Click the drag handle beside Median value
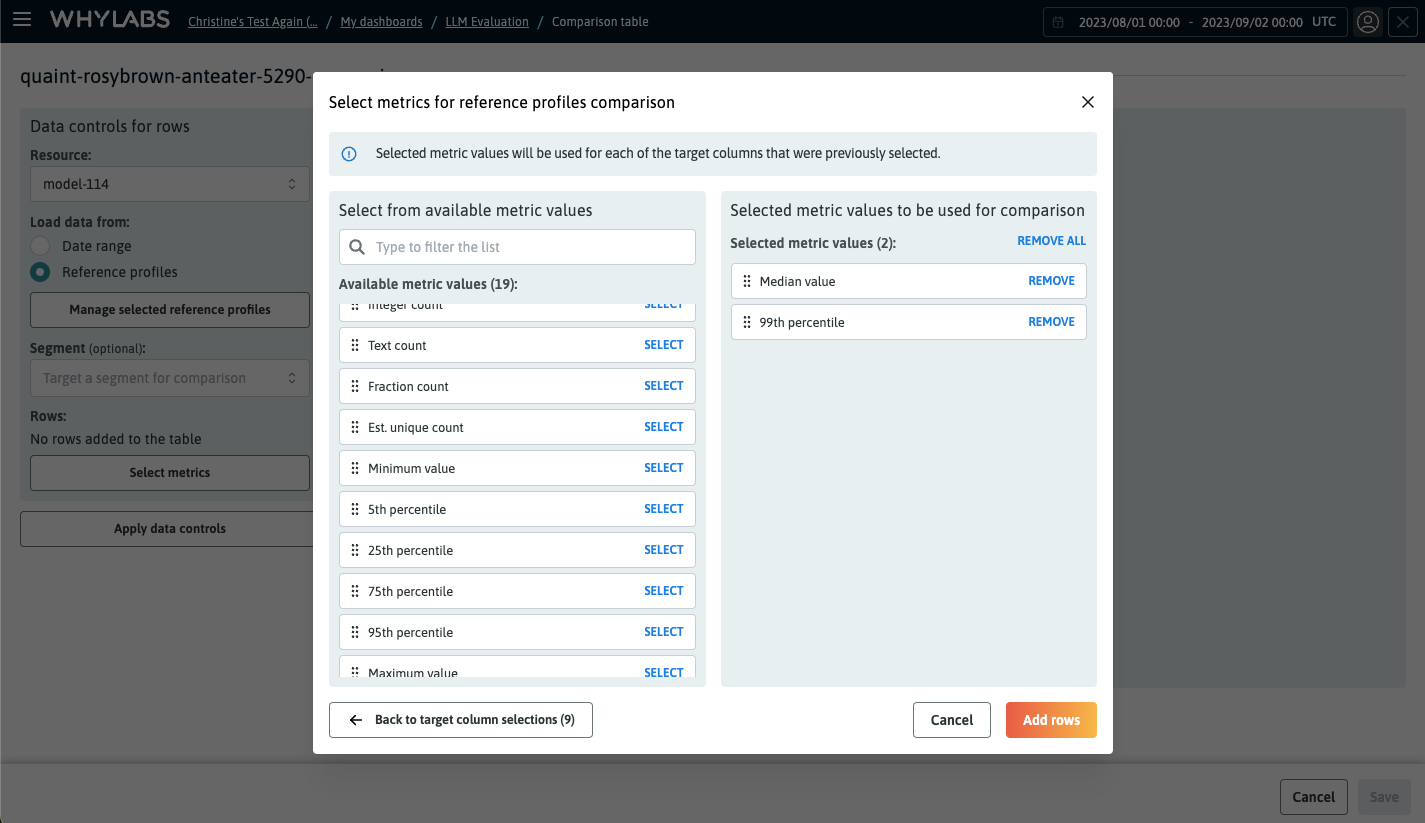 (746, 281)
